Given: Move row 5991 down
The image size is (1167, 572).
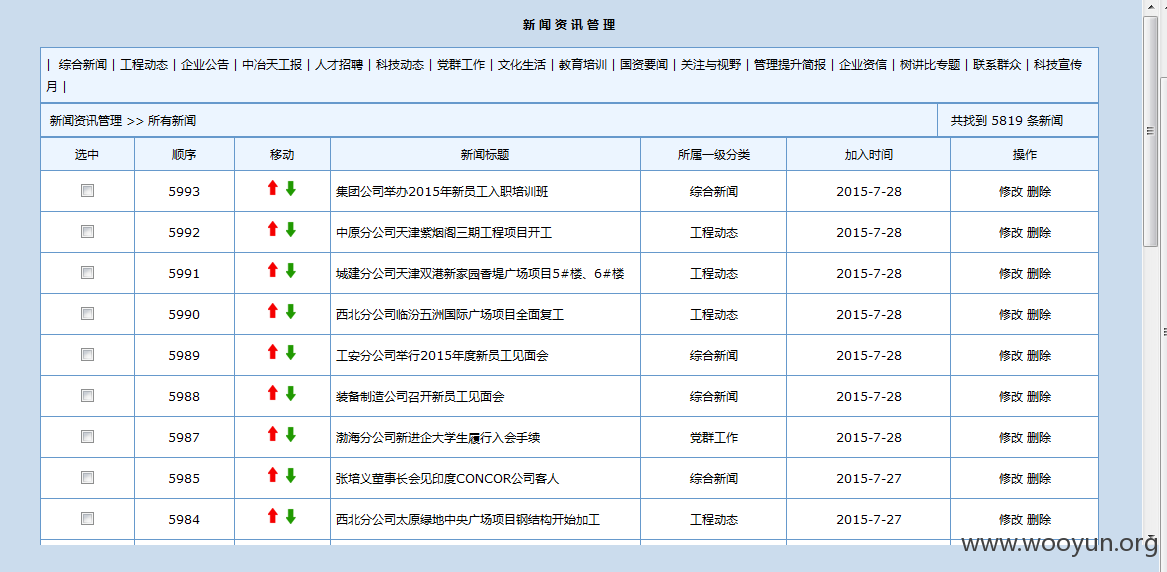Looking at the screenshot, I should coord(291,271).
